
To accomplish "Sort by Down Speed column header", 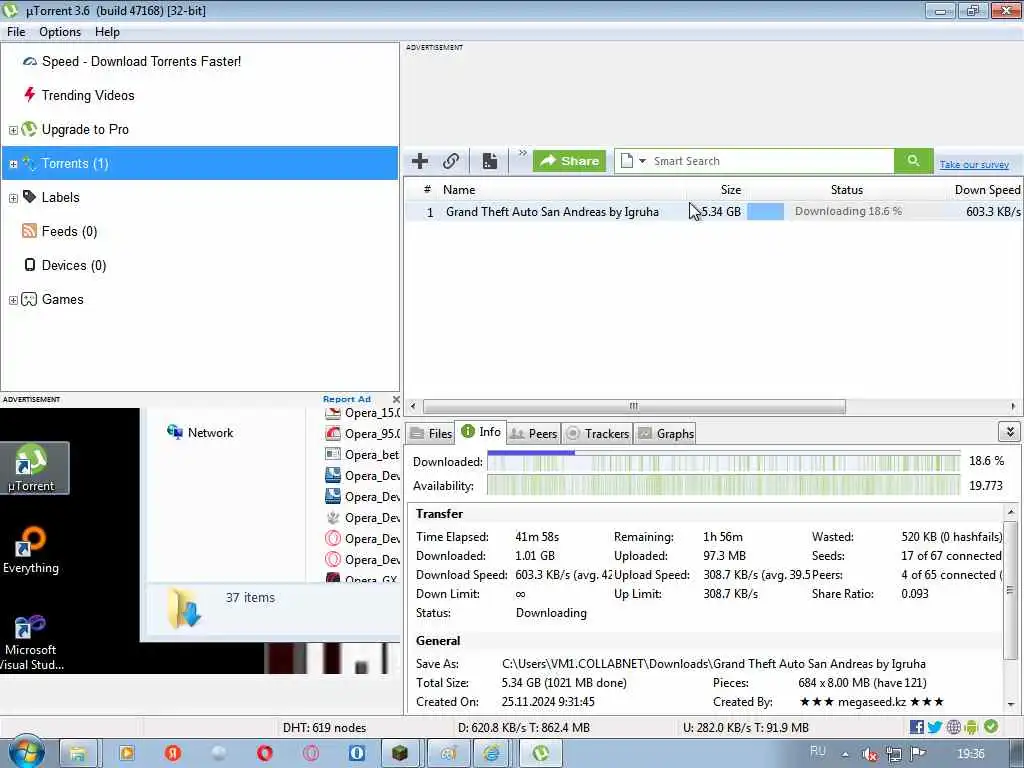I will click(x=987, y=190).
